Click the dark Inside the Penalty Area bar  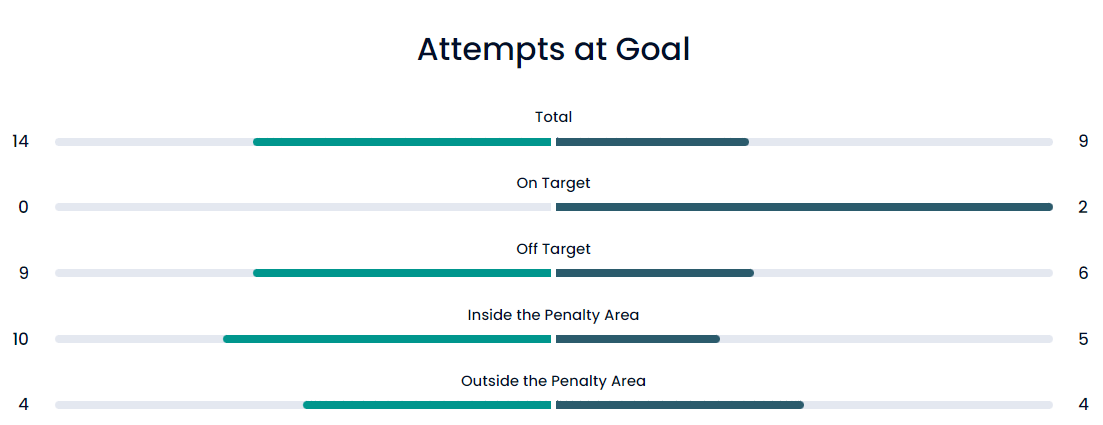[x=638, y=339]
